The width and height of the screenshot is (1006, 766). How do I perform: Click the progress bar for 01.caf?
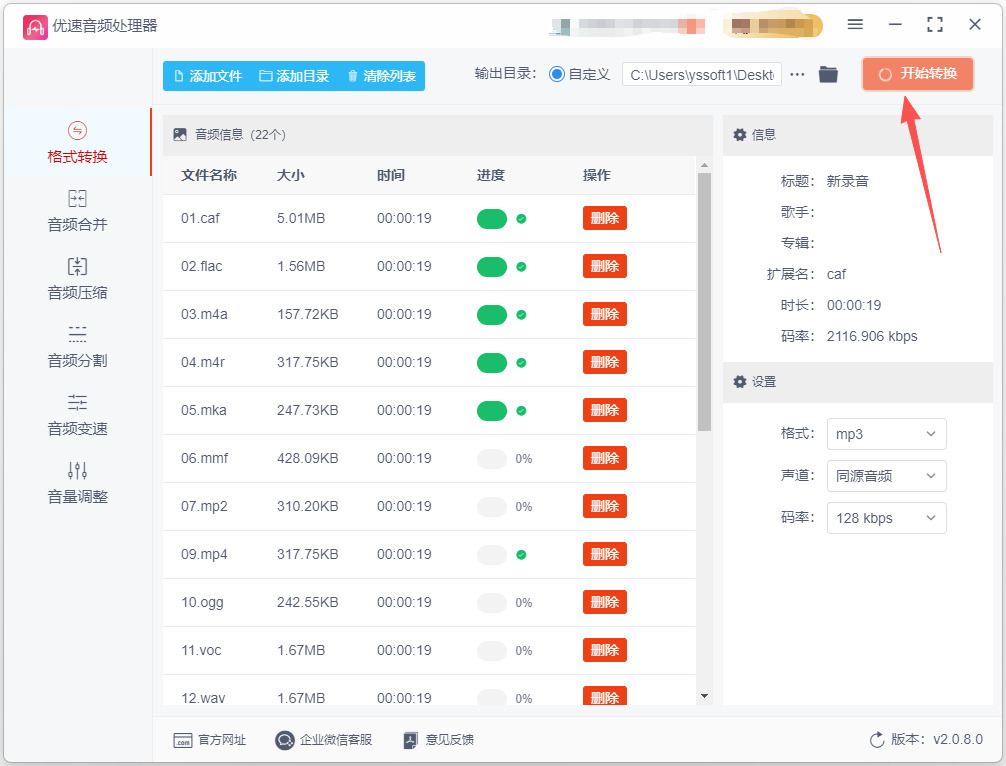pyautogui.click(x=492, y=219)
